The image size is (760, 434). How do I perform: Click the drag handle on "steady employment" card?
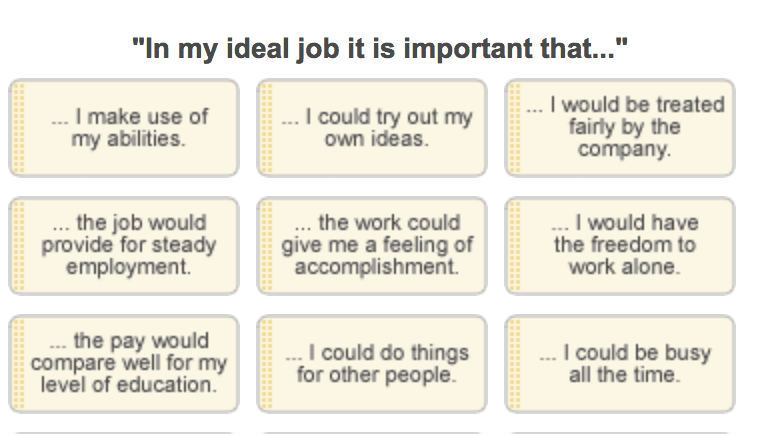pos(17,246)
